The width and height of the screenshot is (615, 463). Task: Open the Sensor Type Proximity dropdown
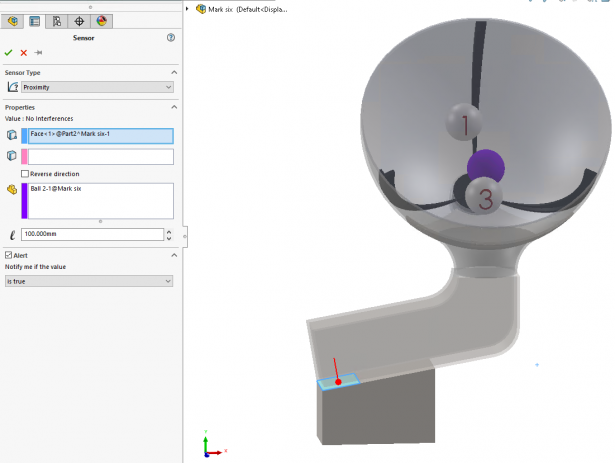tap(97, 87)
